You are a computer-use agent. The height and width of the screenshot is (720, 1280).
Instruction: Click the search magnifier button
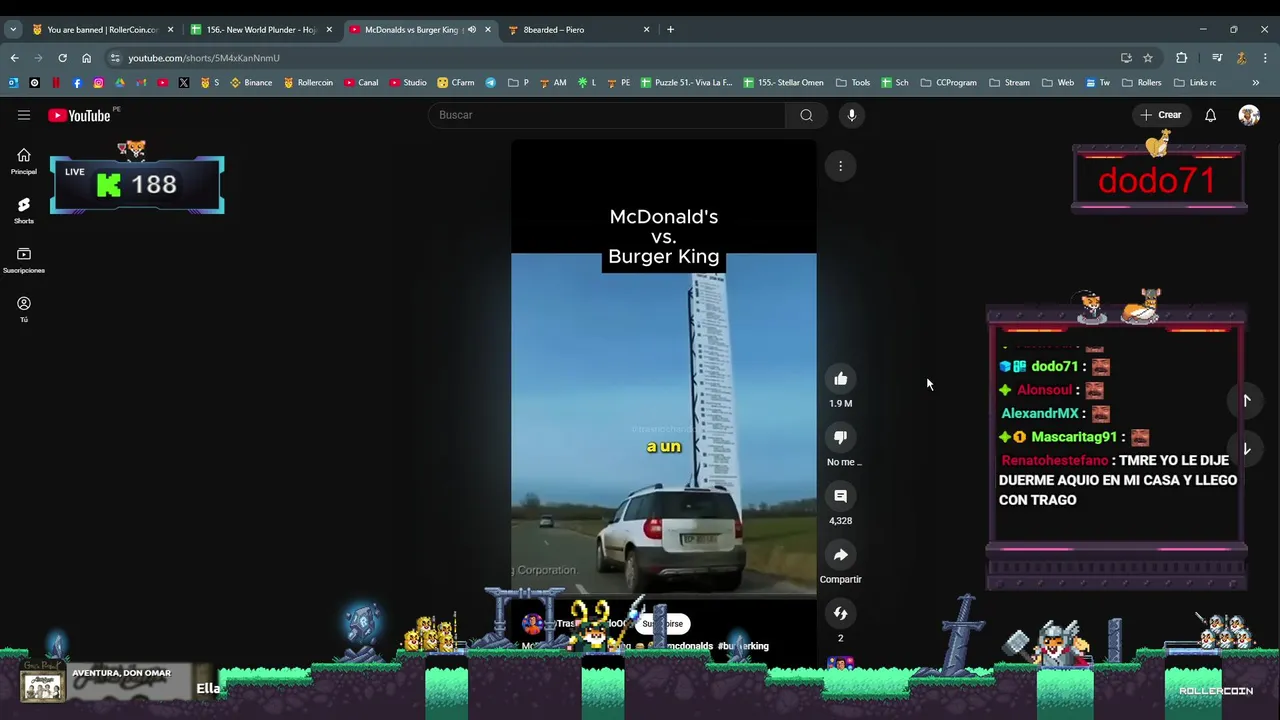pyautogui.click(x=806, y=115)
